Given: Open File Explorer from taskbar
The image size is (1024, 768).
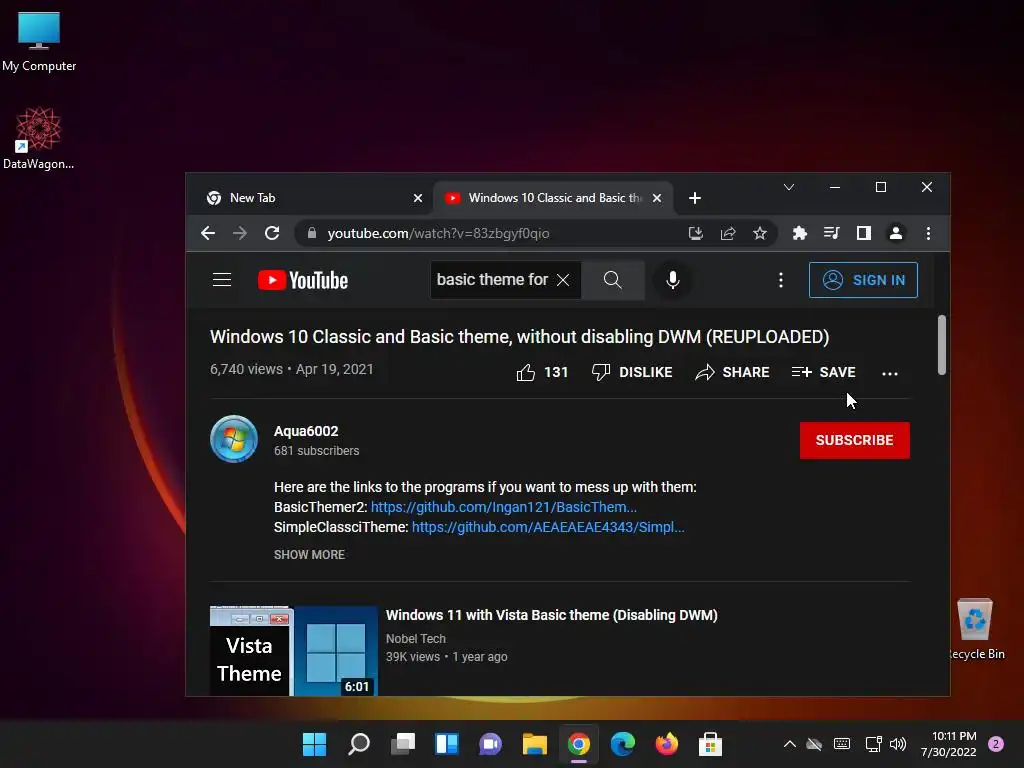Looking at the screenshot, I should [535, 744].
